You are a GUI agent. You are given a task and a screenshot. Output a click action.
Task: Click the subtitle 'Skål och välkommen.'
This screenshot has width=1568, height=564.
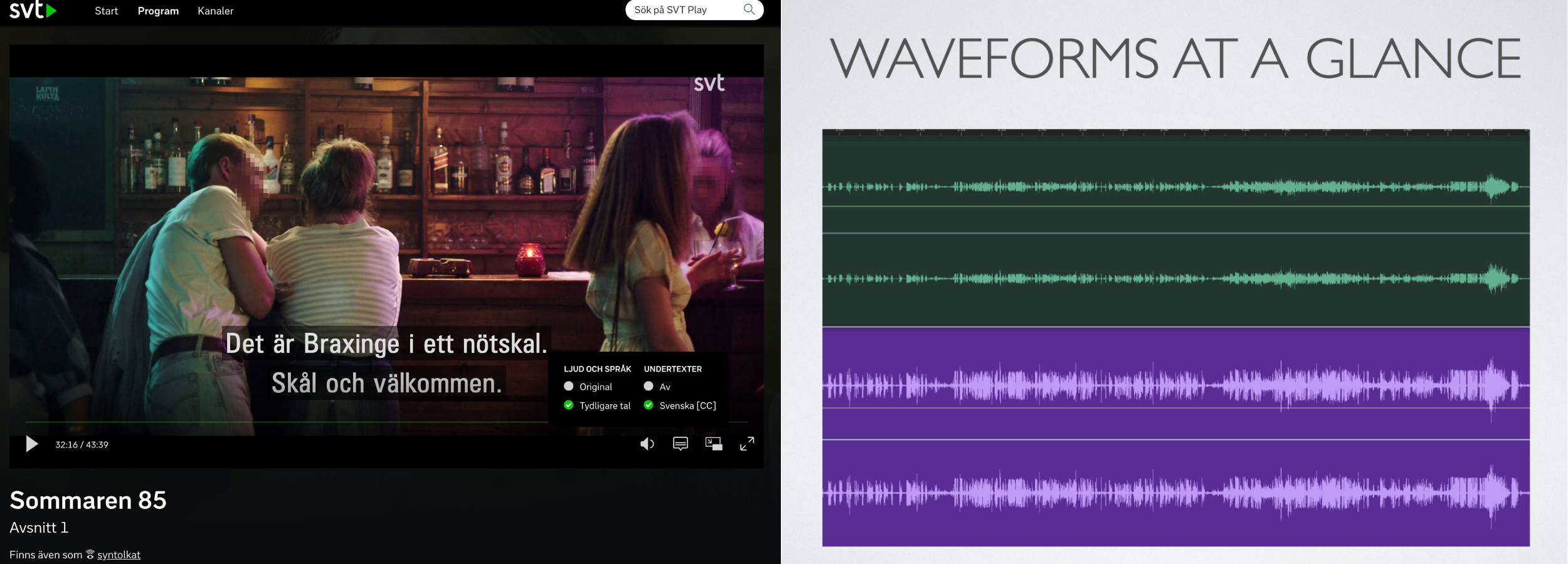point(387,383)
